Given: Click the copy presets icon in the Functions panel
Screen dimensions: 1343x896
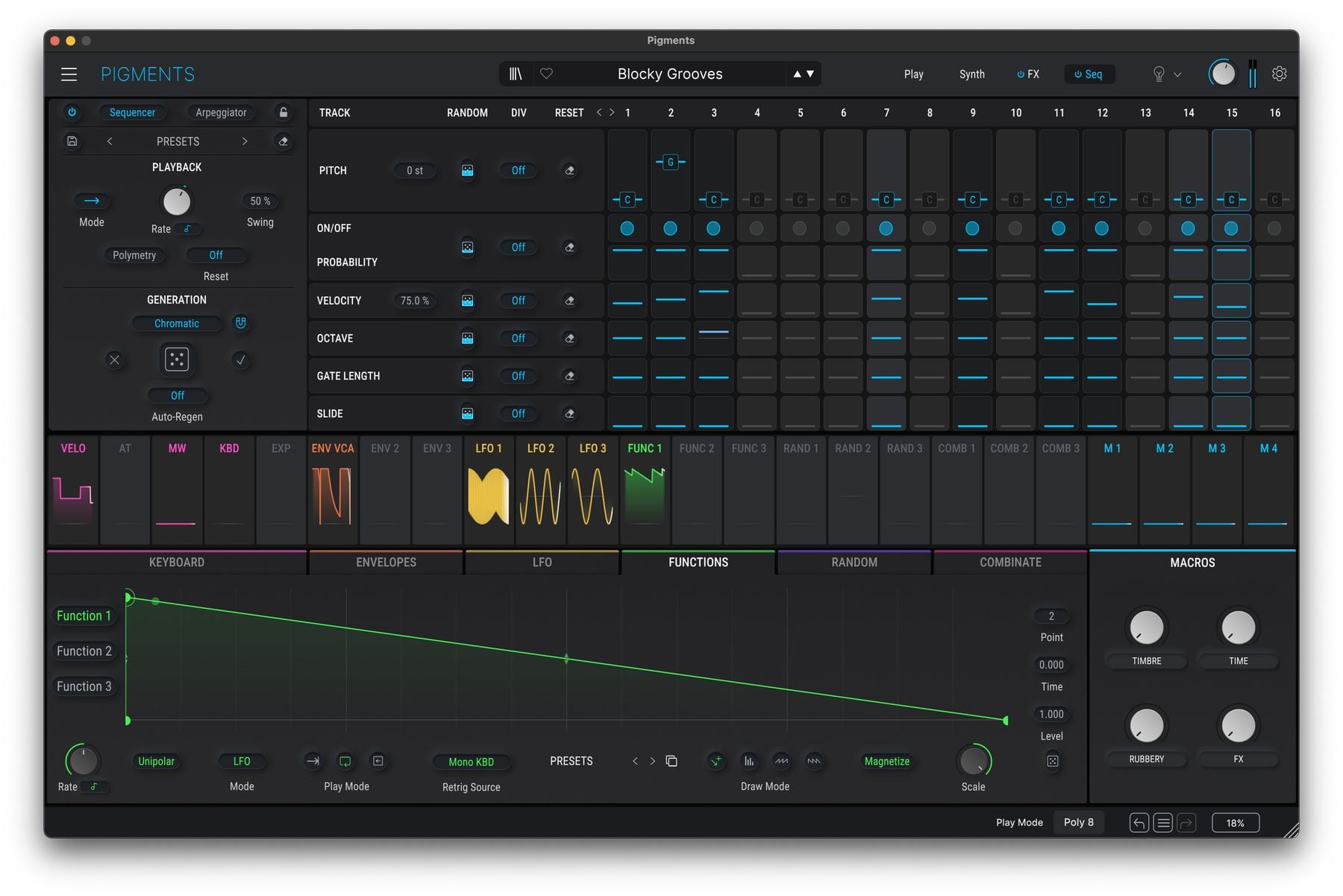Looking at the screenshot, I should point(671,761).
